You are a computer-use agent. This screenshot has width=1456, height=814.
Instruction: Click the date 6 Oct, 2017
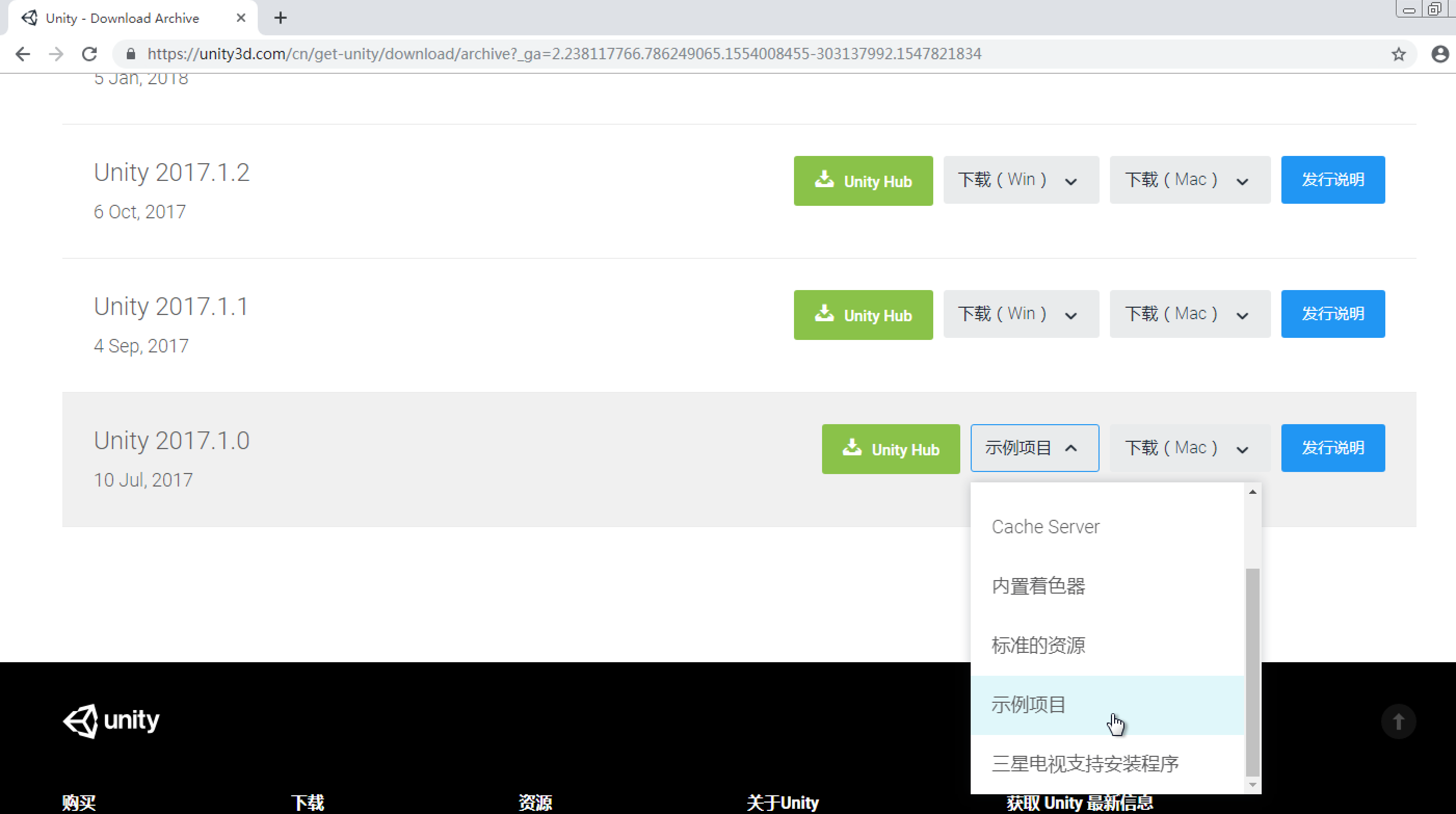point(140,212)
